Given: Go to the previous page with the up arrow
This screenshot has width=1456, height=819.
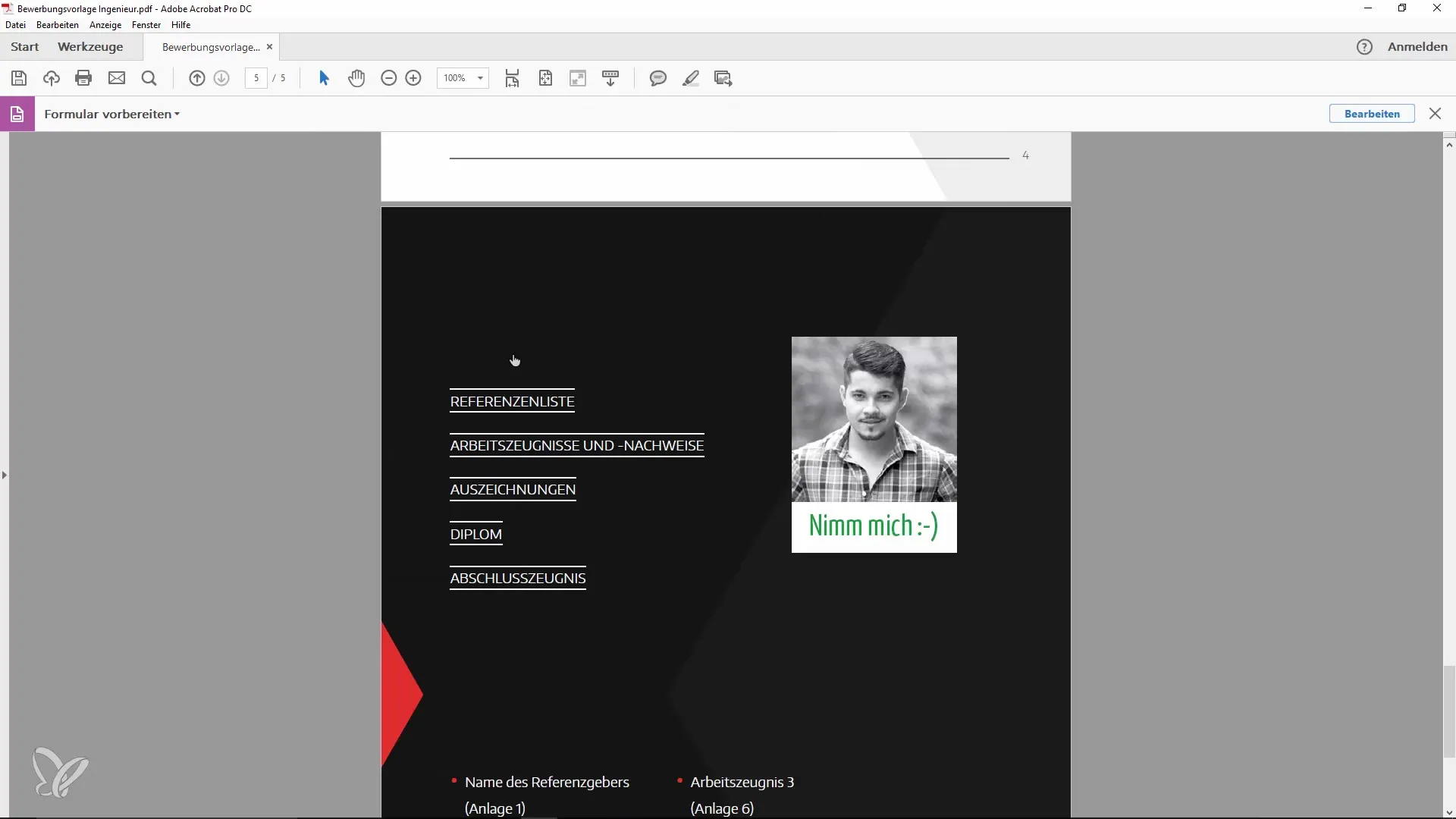Looking at the screenshot, I should [197, 78].
